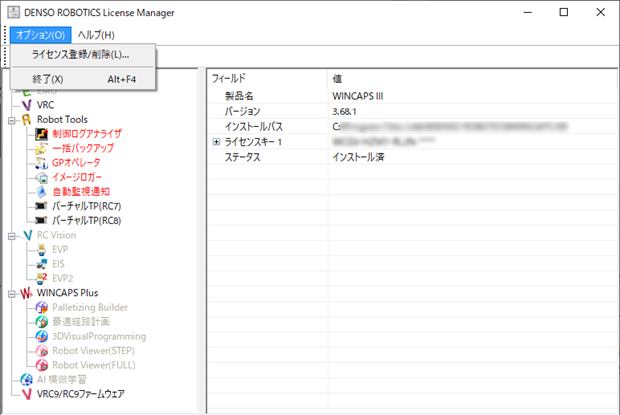Image resolution: width=620 pixels, height=415 pixels.
Task: Select the EVP2 icon
Action: (42, 279)
